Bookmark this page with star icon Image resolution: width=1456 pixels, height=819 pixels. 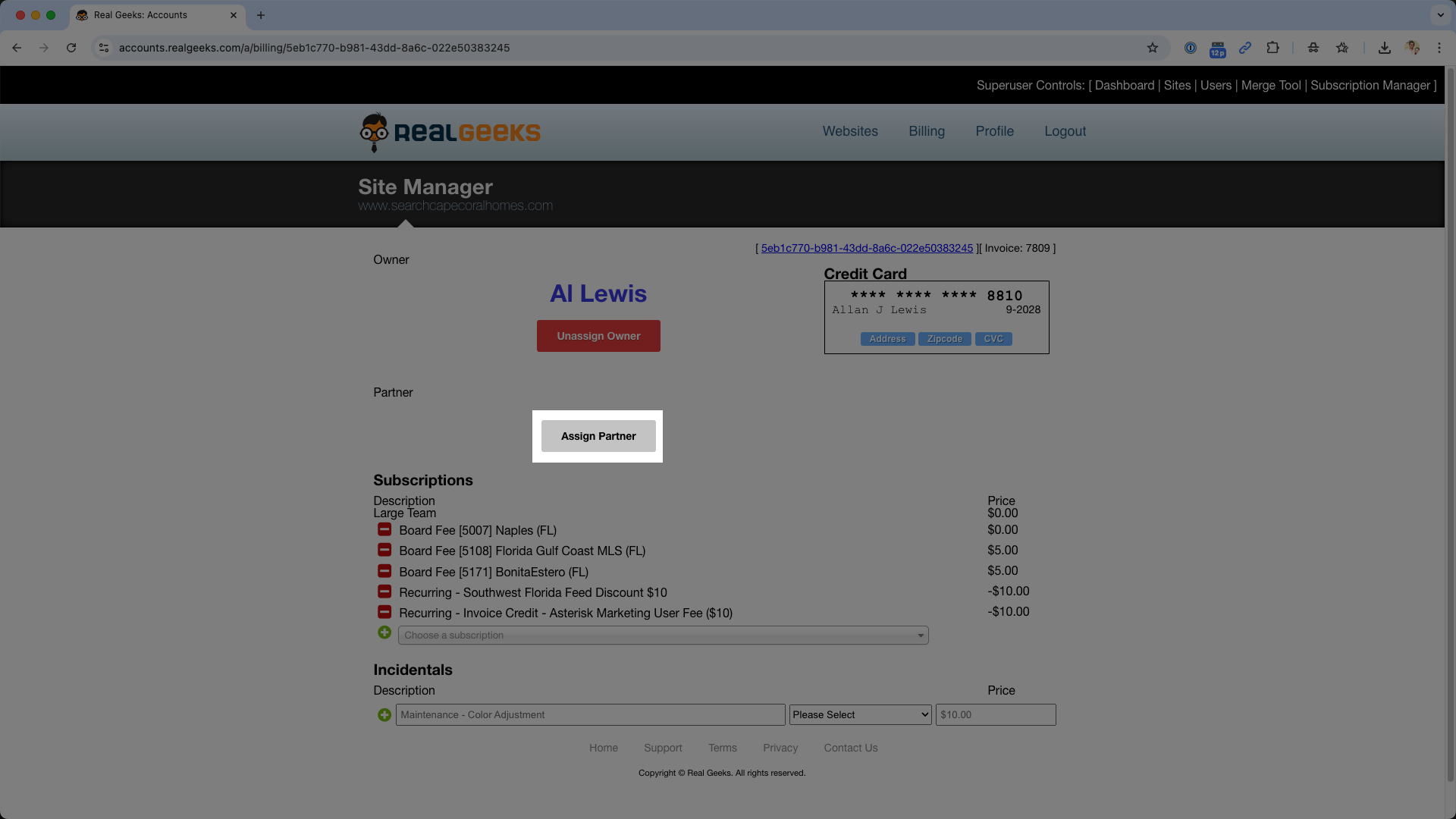[1152, 48]
